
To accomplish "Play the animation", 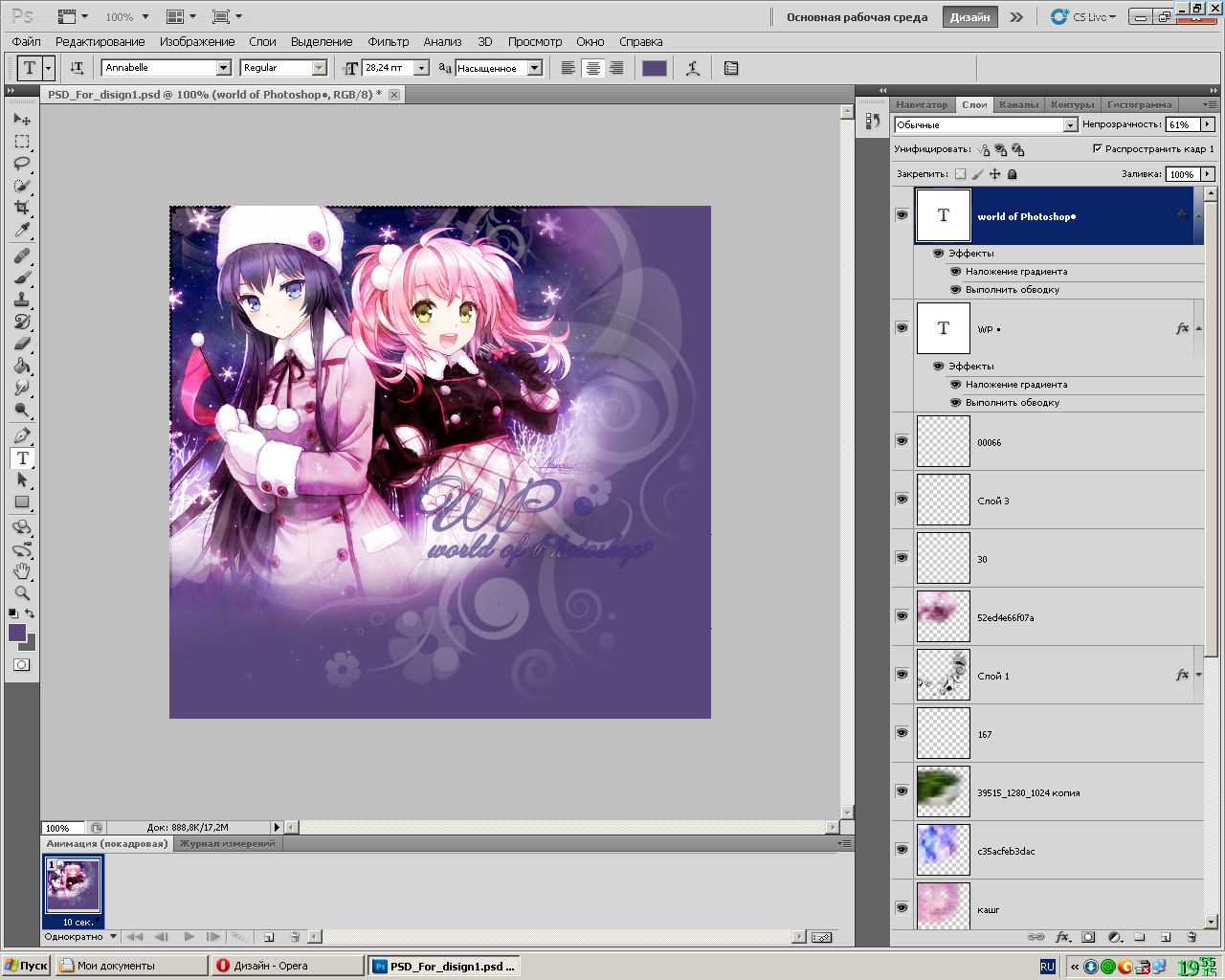I will [x=189, y=937].
